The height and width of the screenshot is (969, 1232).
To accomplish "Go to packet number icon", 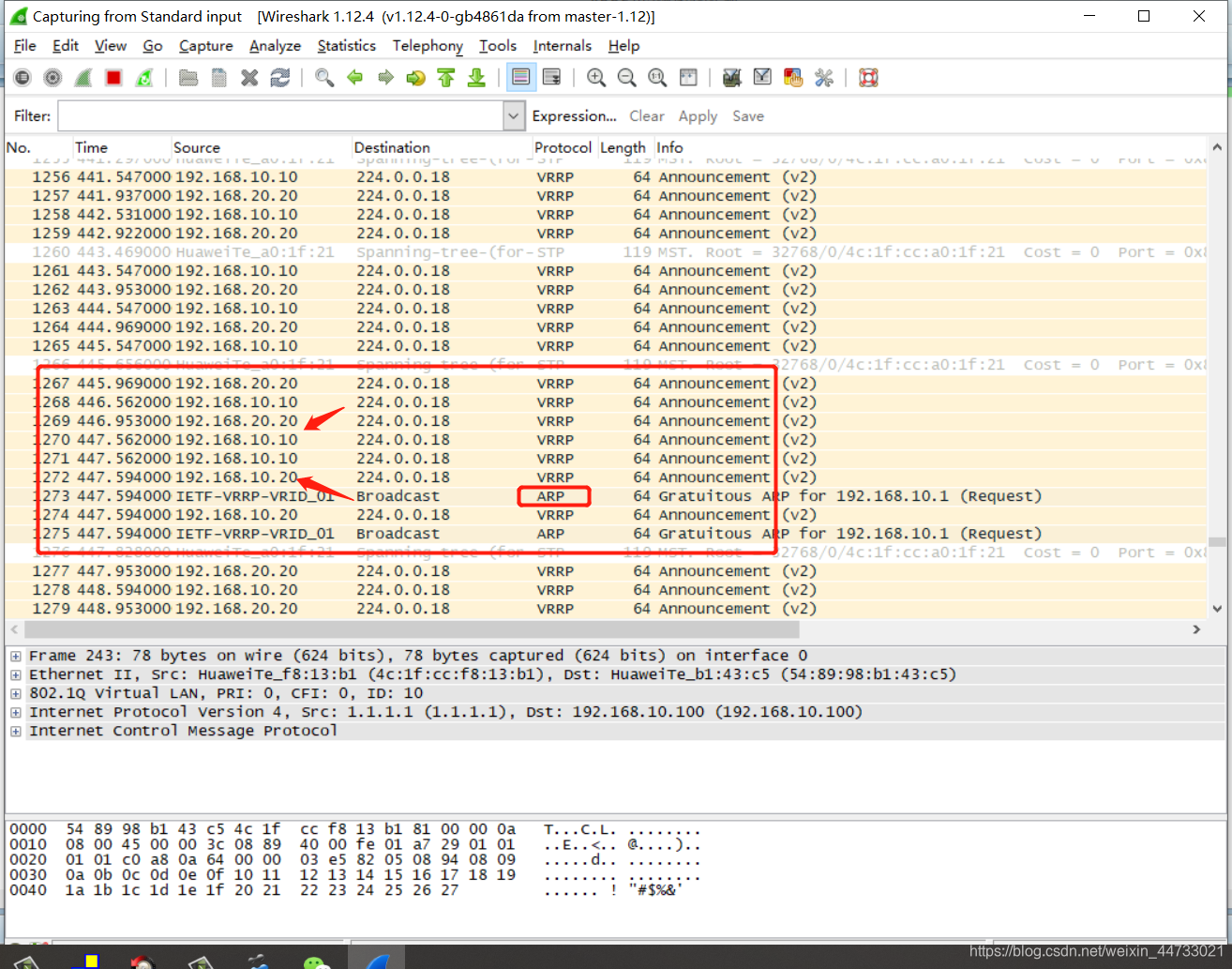I will click(415, 78).
